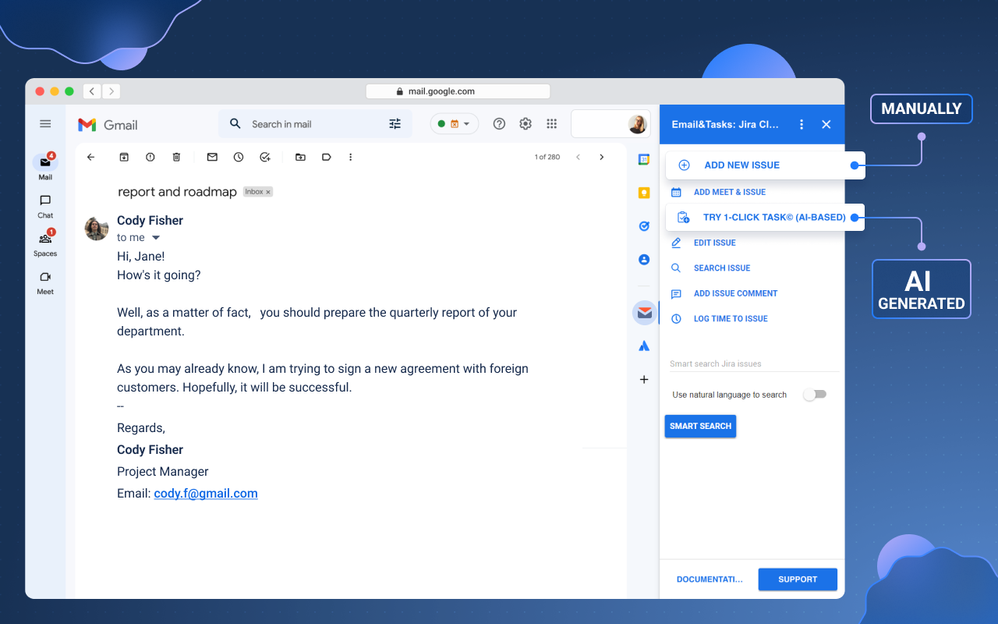The width and height of the screenshot is (998, 624).
Task: Go forward with browser forward button
Action: pyautogui.click(x=111, y=91)
